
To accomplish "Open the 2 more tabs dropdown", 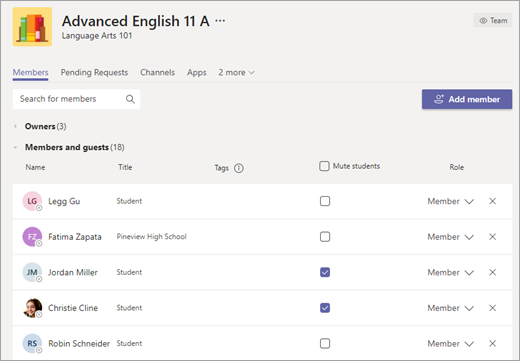I will tap(236, 72).
